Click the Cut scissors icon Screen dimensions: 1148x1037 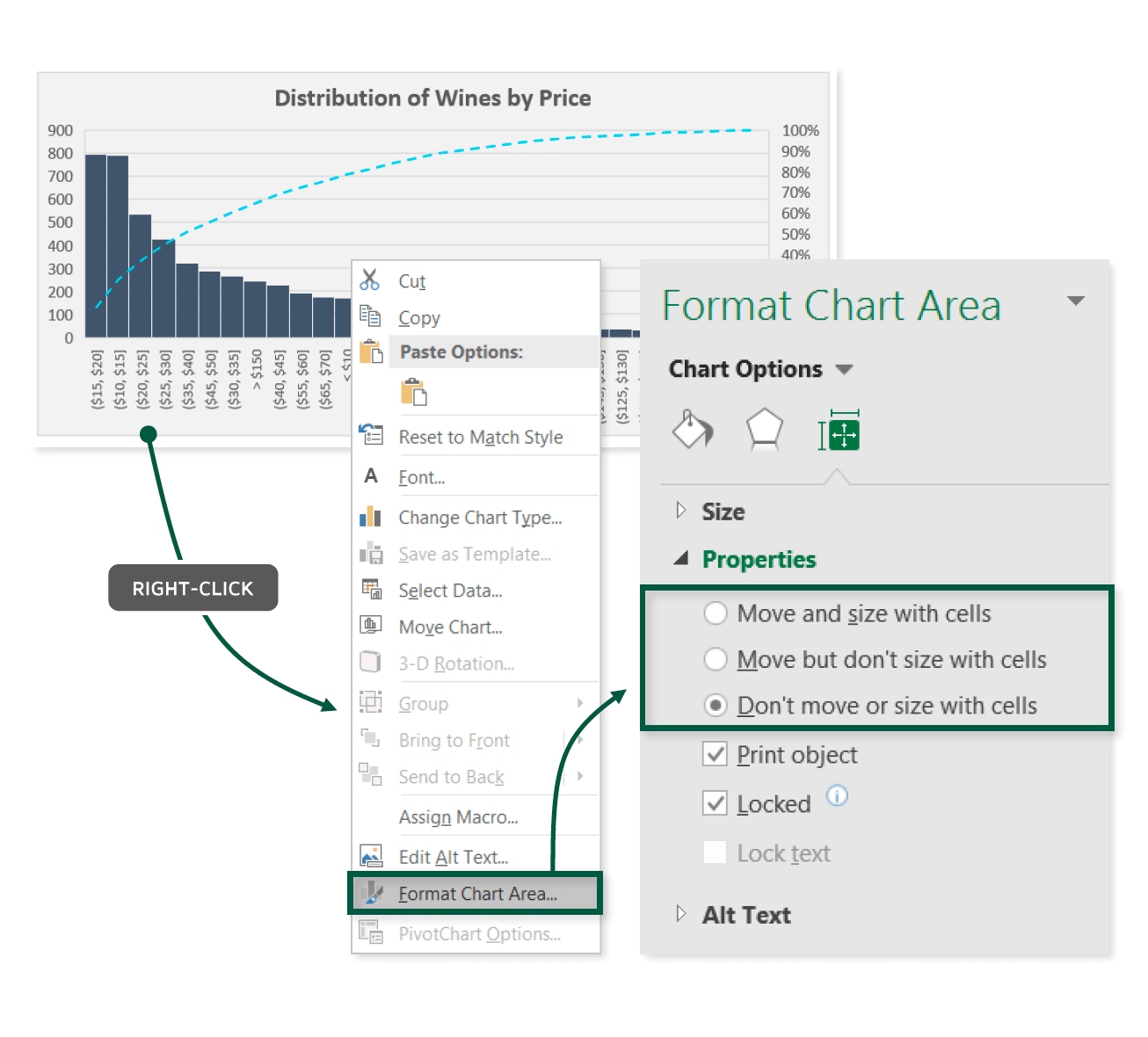pyautogui.click(x=370, y=280)
